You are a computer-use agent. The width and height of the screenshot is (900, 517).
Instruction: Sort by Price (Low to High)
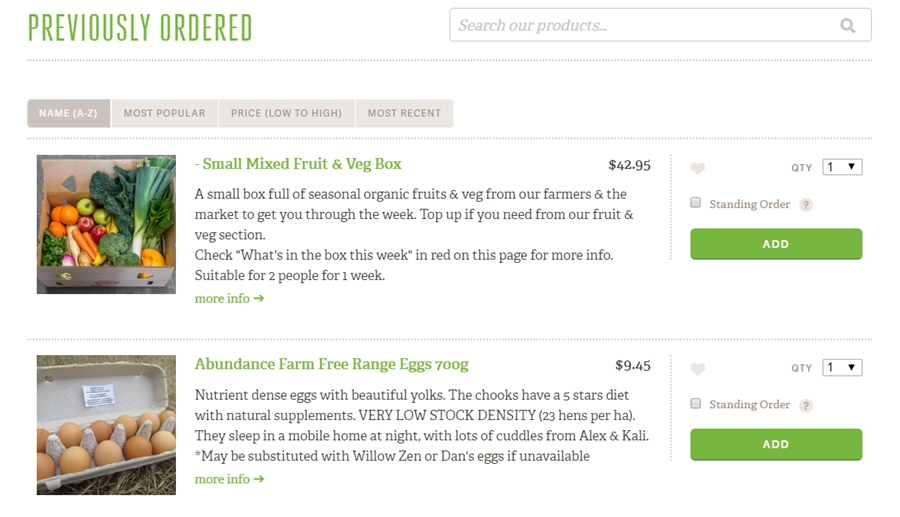click(x=286, y=113)
